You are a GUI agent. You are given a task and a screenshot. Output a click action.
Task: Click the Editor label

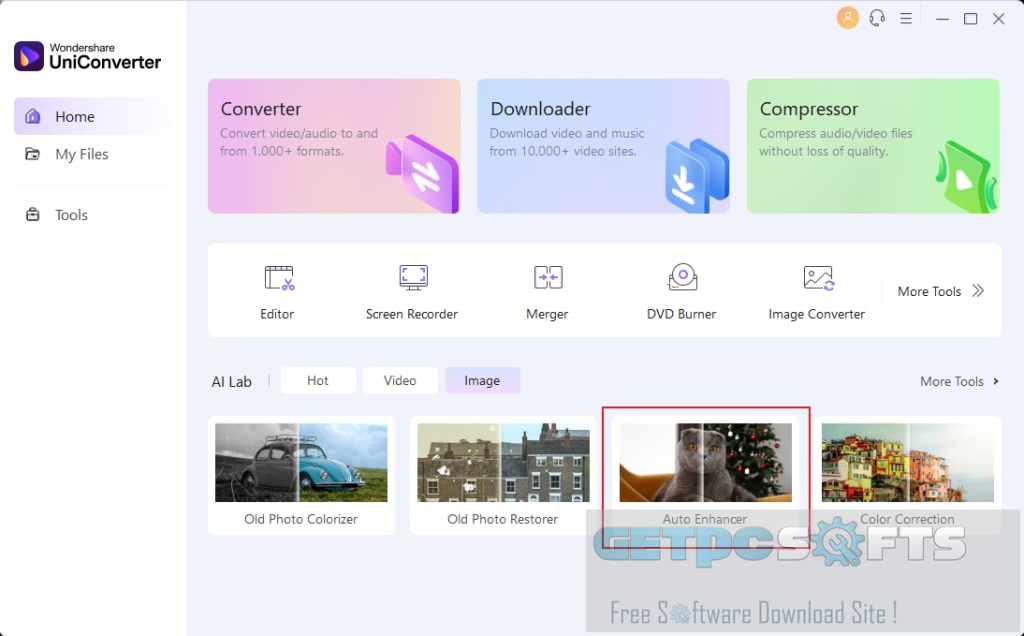point(277,314)
